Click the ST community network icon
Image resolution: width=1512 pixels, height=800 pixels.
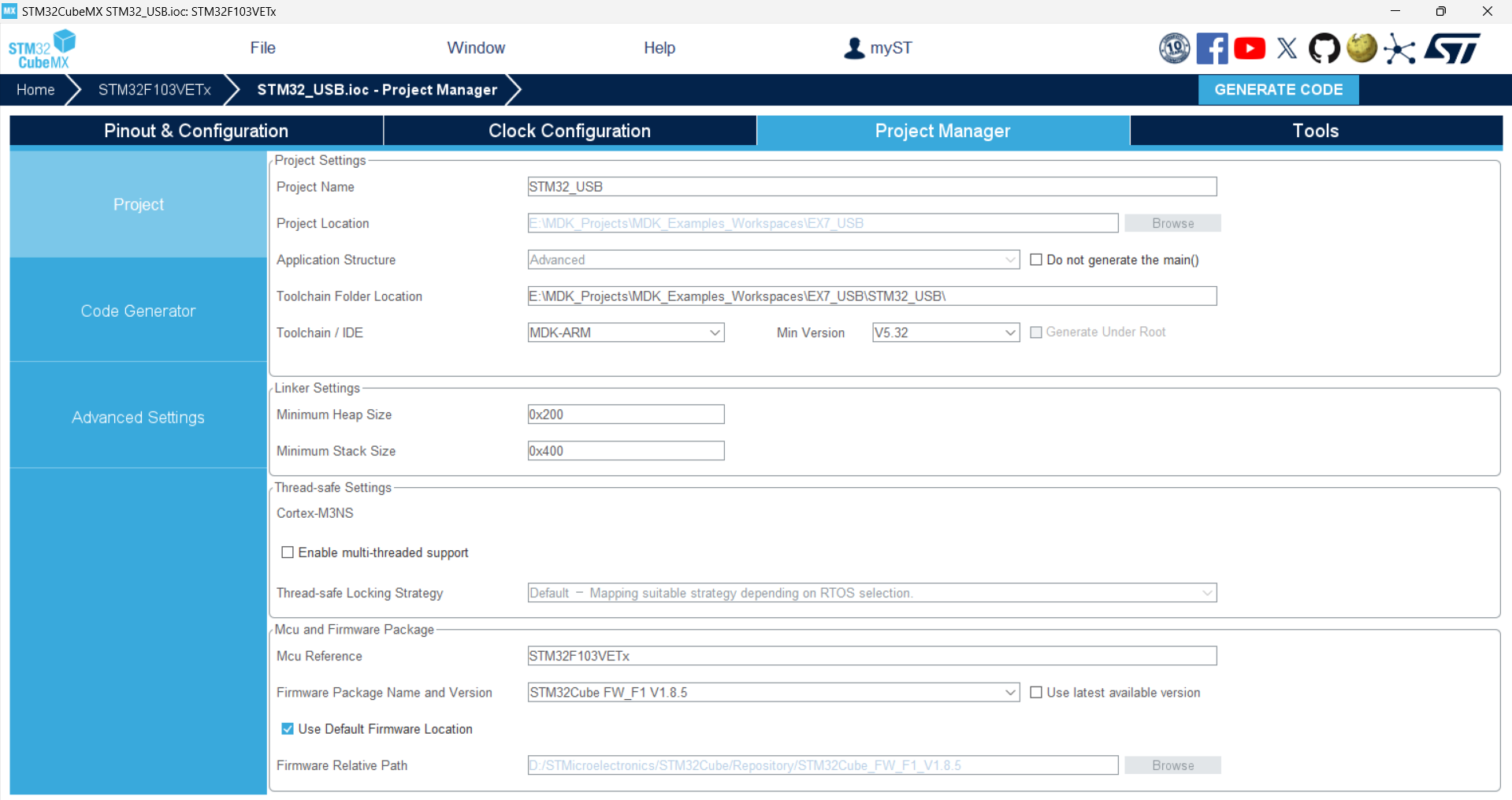pyautogui.click(x=1399, y=48)
